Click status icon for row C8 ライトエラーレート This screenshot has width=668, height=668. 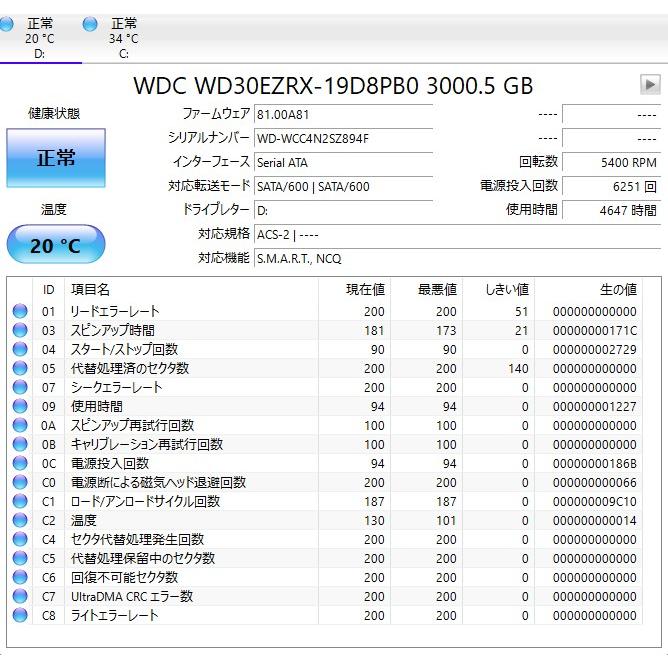point(20,615)
